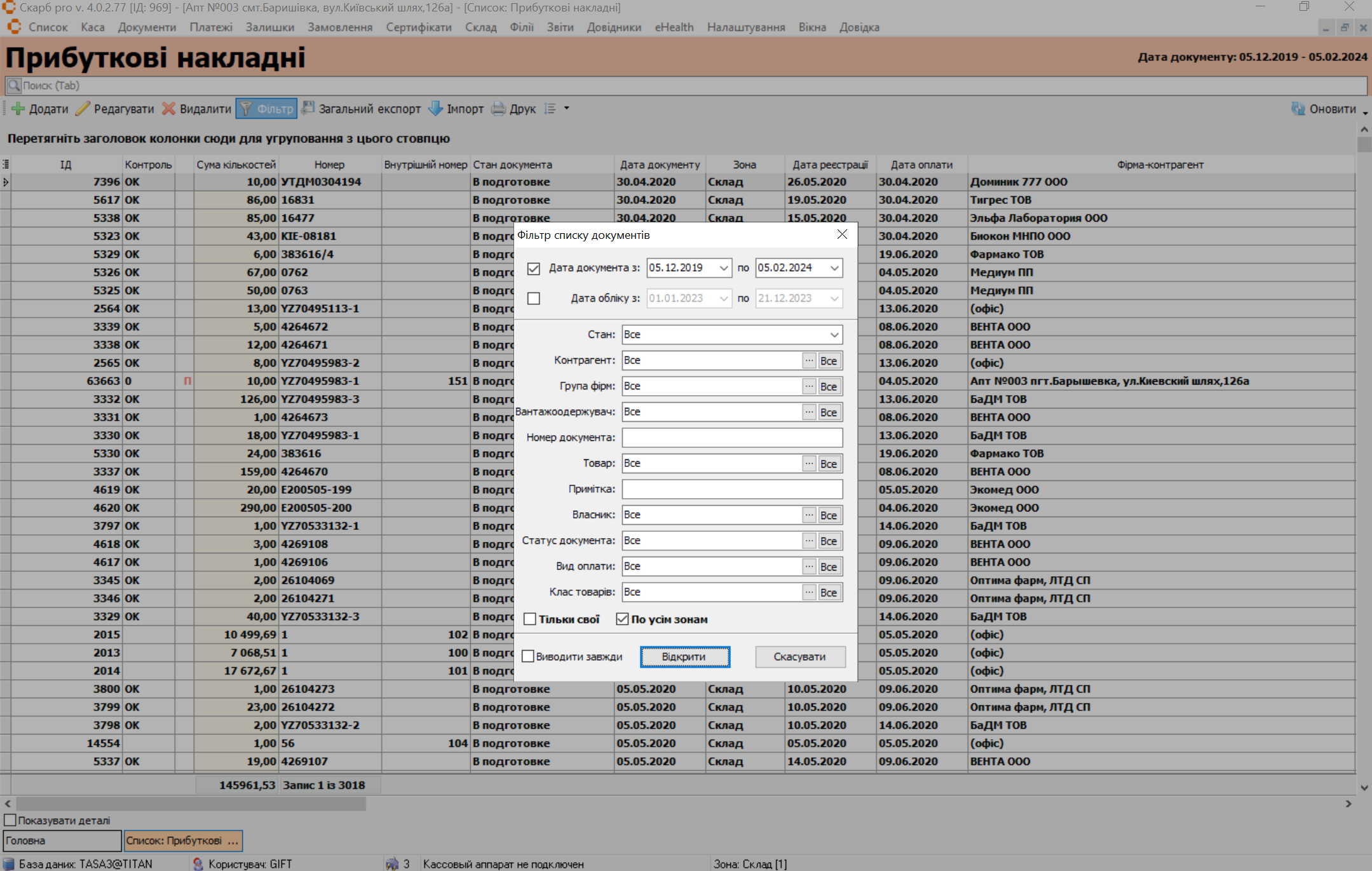The image size is (1372, 871).
Task: Open the Залишки menu
Action: pos(269,27)
